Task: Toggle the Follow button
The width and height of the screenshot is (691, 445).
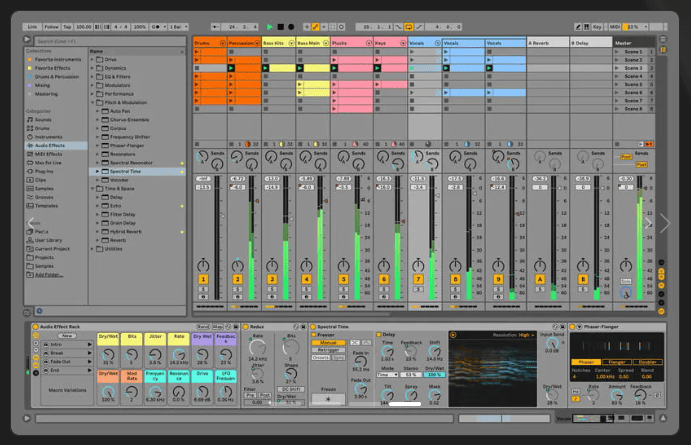Action: pos(51,27)
